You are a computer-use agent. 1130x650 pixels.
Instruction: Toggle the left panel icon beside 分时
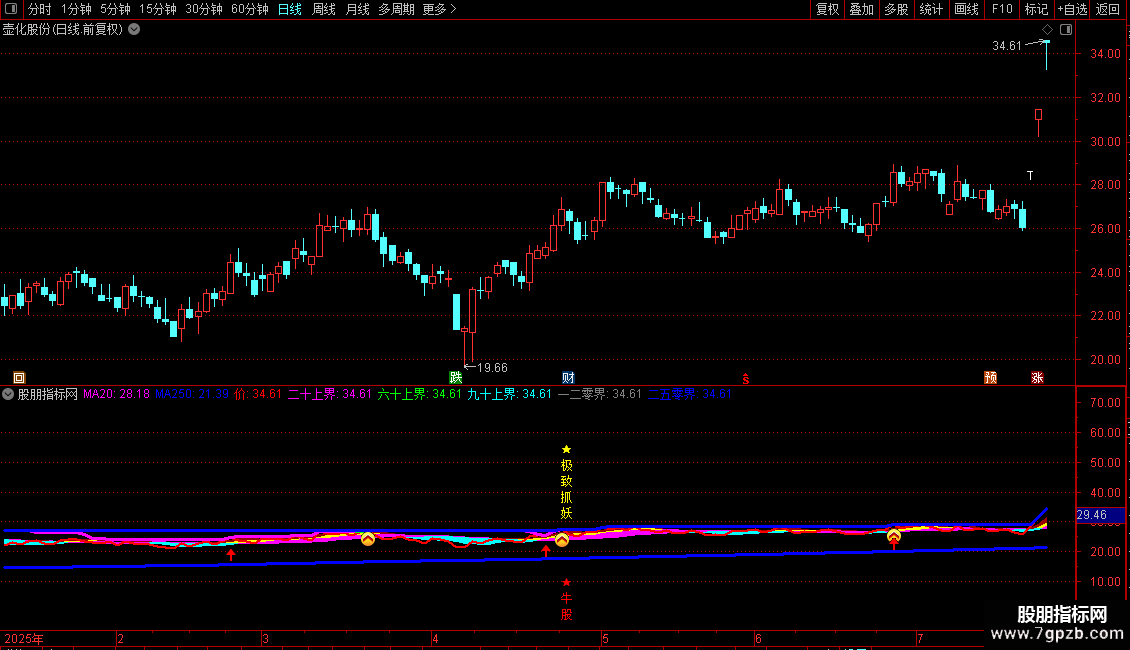[x=11, y=9]
